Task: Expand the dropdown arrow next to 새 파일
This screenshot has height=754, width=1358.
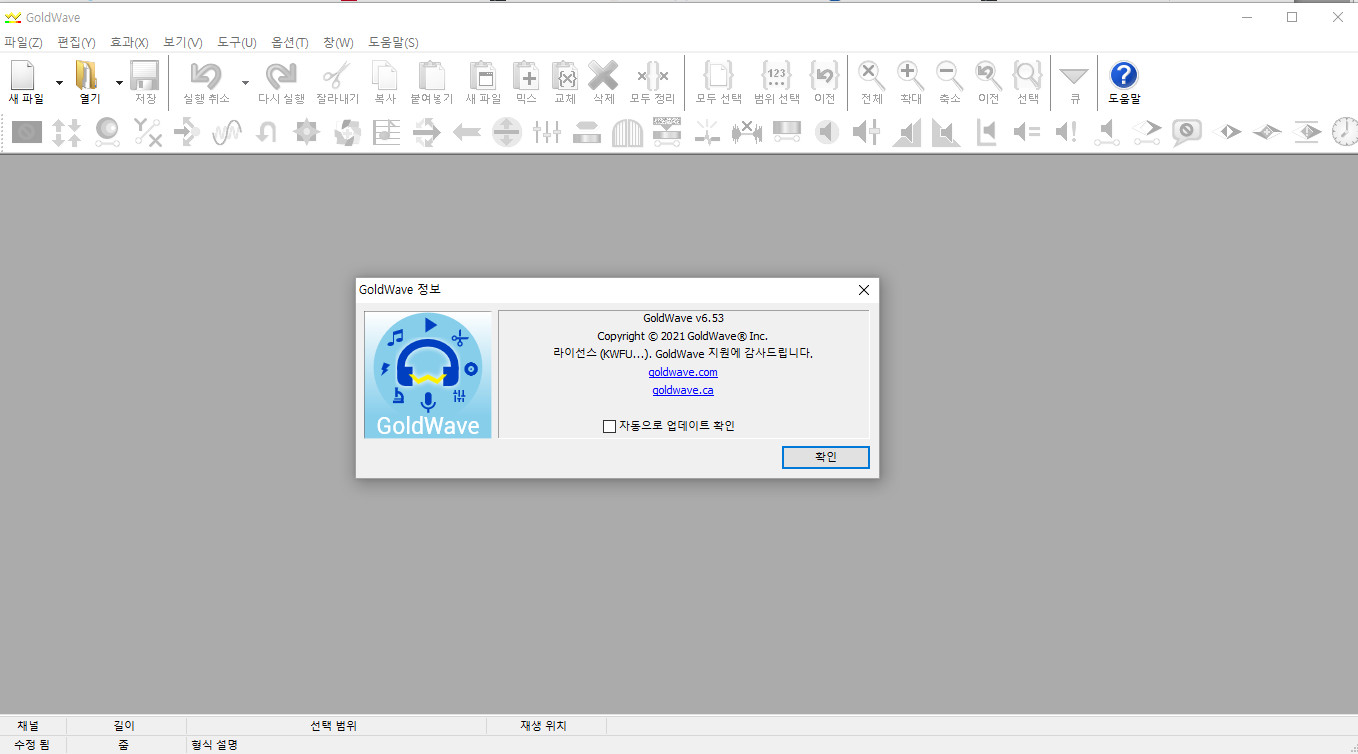Action: point(59,83)
